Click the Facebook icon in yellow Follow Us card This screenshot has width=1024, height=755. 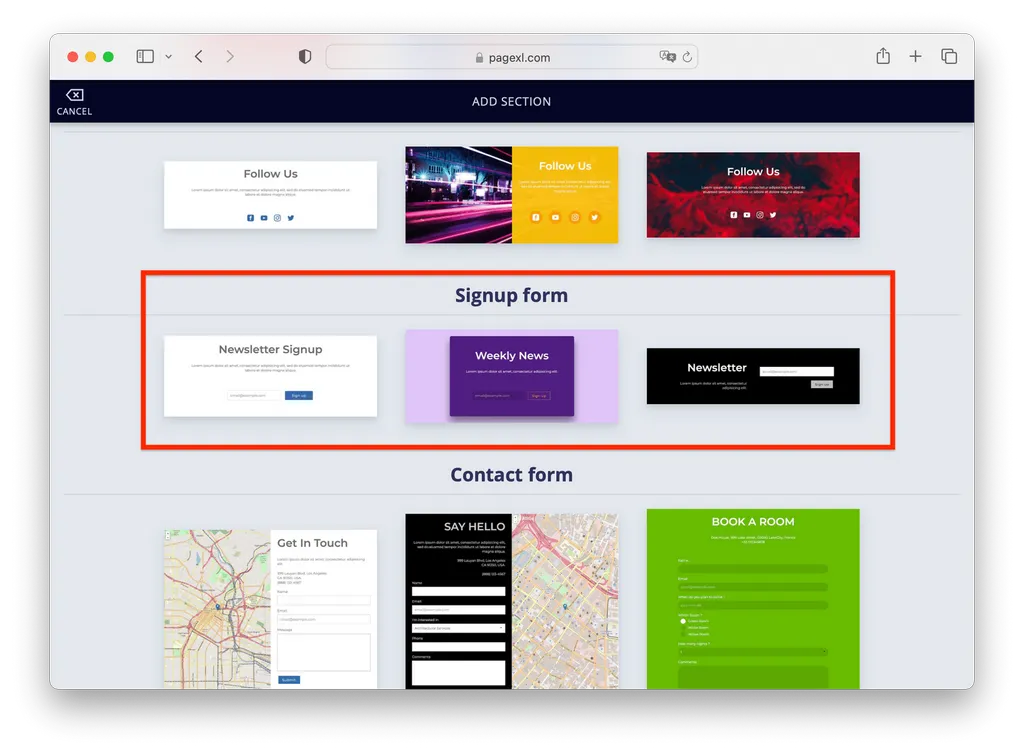pyautogui.click(x=536, y=217)
